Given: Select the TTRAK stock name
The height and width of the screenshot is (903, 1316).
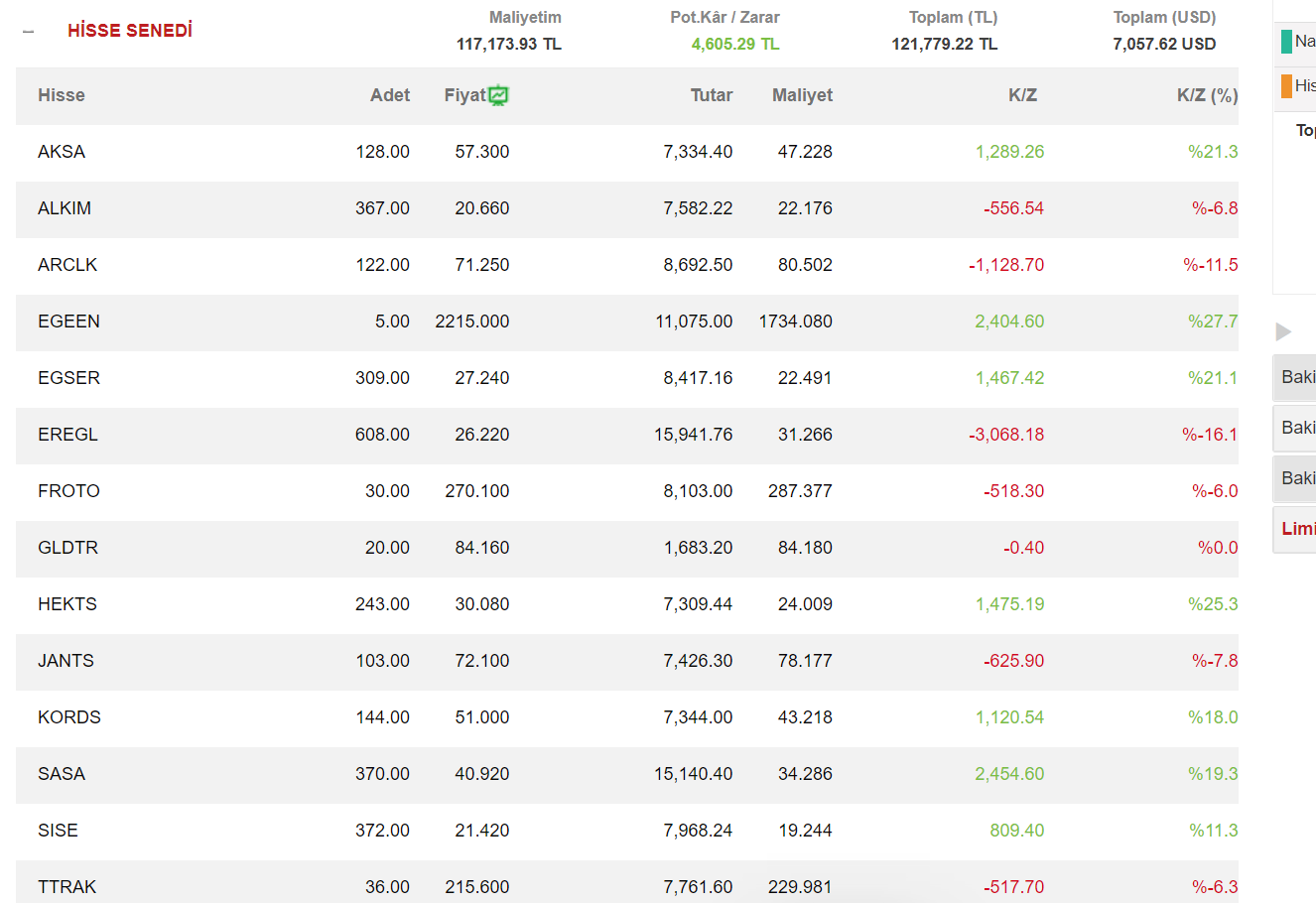Looking at the screenshot, I should 66,887.
